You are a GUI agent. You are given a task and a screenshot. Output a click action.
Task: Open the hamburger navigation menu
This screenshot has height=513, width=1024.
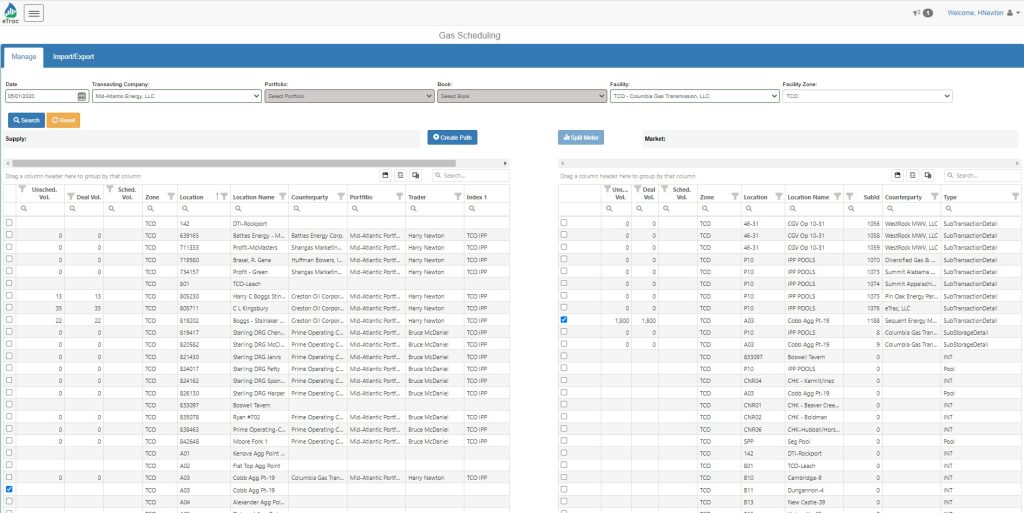pos(33,13)
